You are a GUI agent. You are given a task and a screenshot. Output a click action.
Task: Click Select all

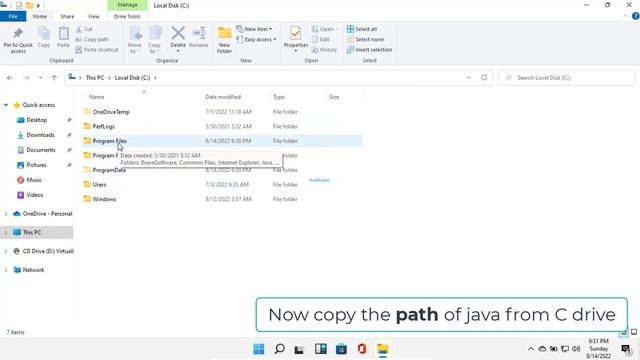click(362, 29)
